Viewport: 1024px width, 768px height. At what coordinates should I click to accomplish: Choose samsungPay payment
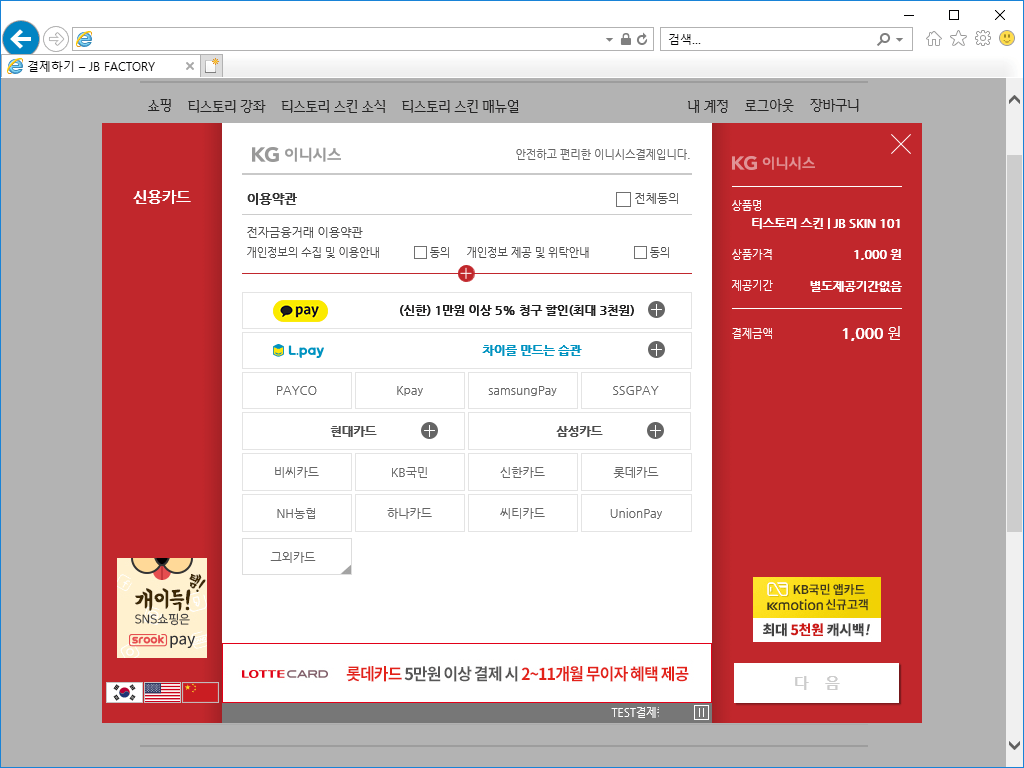click(522, 391)
